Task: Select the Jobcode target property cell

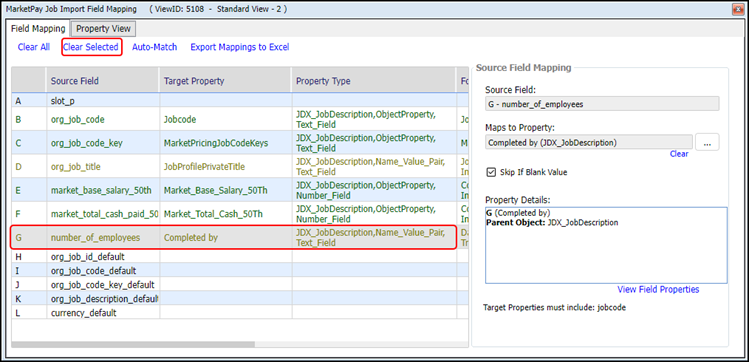Action: [x=225, y=119]
